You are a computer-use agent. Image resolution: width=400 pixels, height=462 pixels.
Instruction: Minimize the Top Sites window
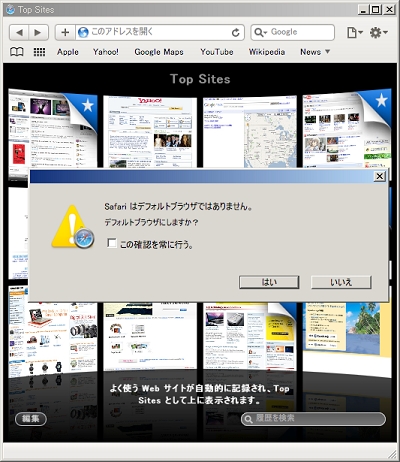click(364, 10)
